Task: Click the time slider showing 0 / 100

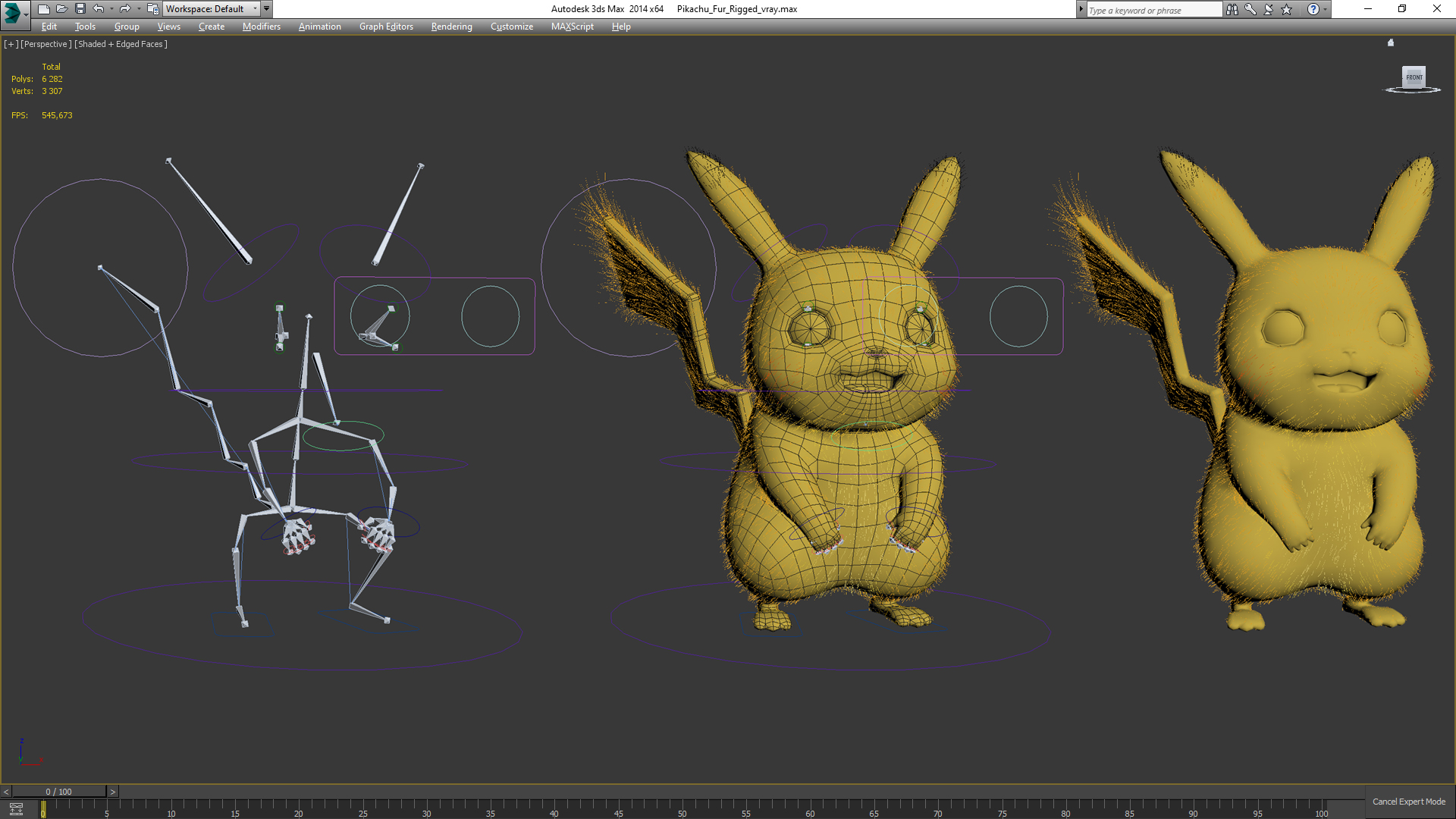Action: pyautogui.click(x=59, y=792)
